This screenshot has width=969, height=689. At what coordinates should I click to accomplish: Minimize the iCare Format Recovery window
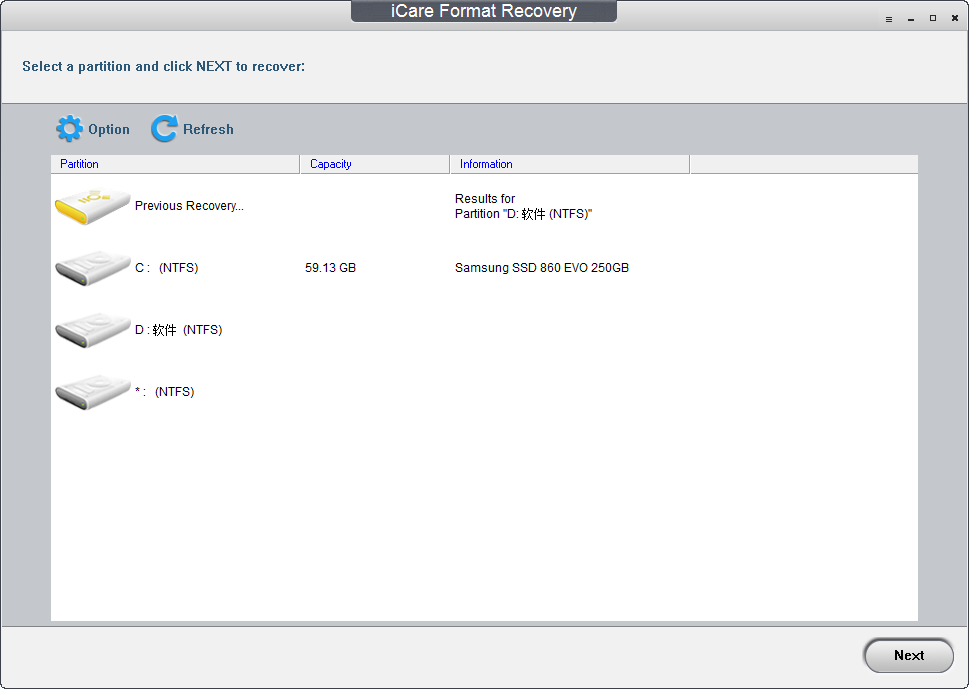pyautogui.click(x=911, y=19)
